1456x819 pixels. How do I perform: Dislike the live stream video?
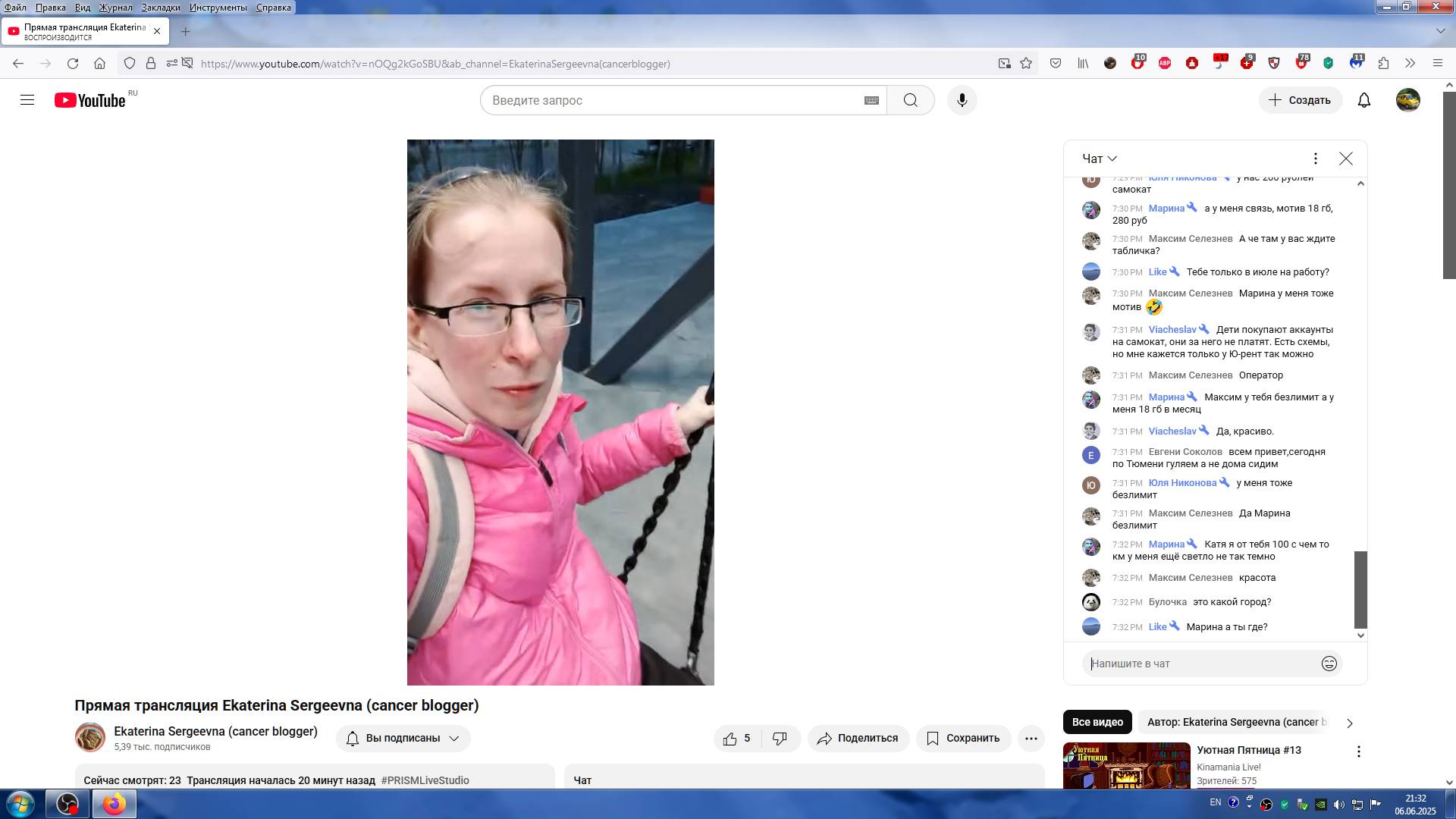coord(780,738)
